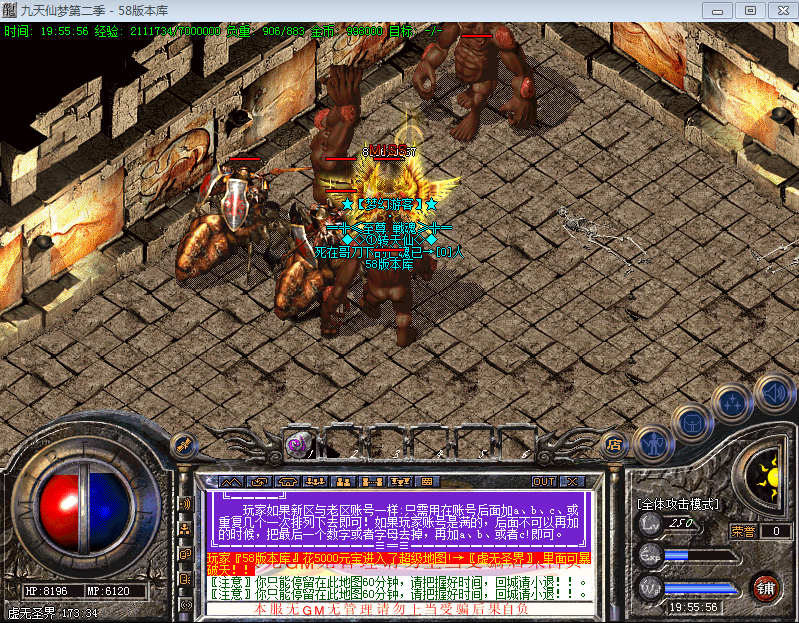Select empty quick belt slot 4
This screenshot has width=799, height=623.
[x=431, y=444]
